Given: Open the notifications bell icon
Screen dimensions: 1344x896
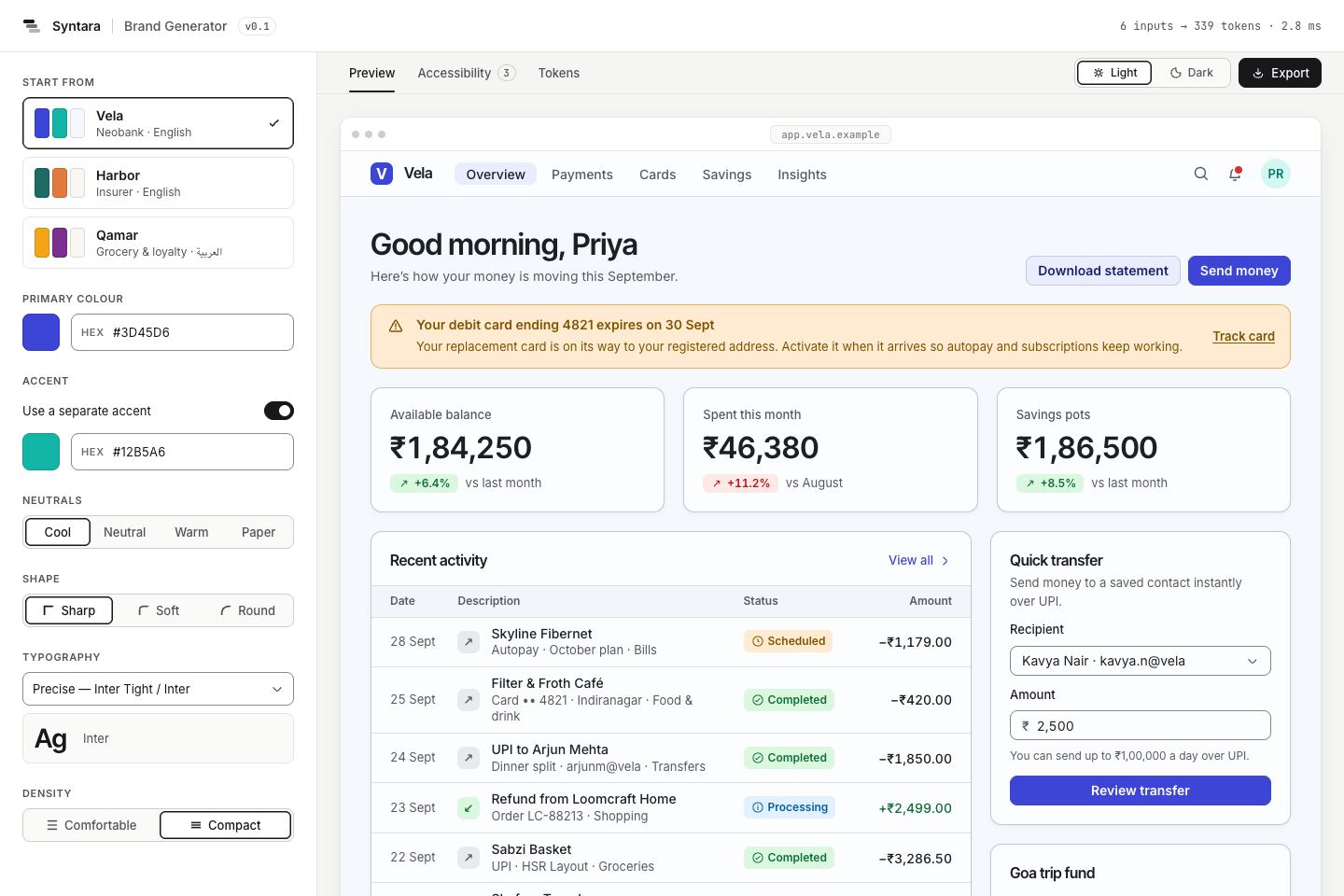Looking at the screenshot, I should (1235, 174).
